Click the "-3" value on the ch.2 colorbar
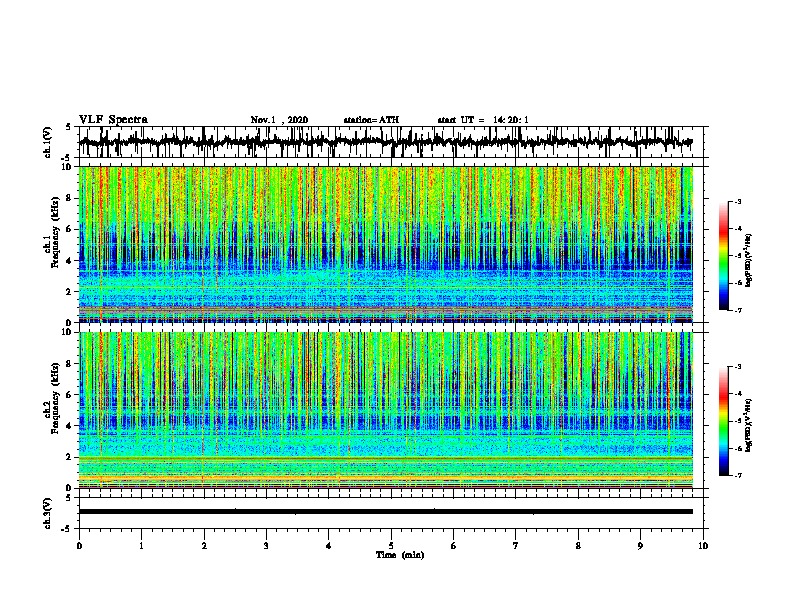Screen dimensions: 792x612 tap(737, 367)
